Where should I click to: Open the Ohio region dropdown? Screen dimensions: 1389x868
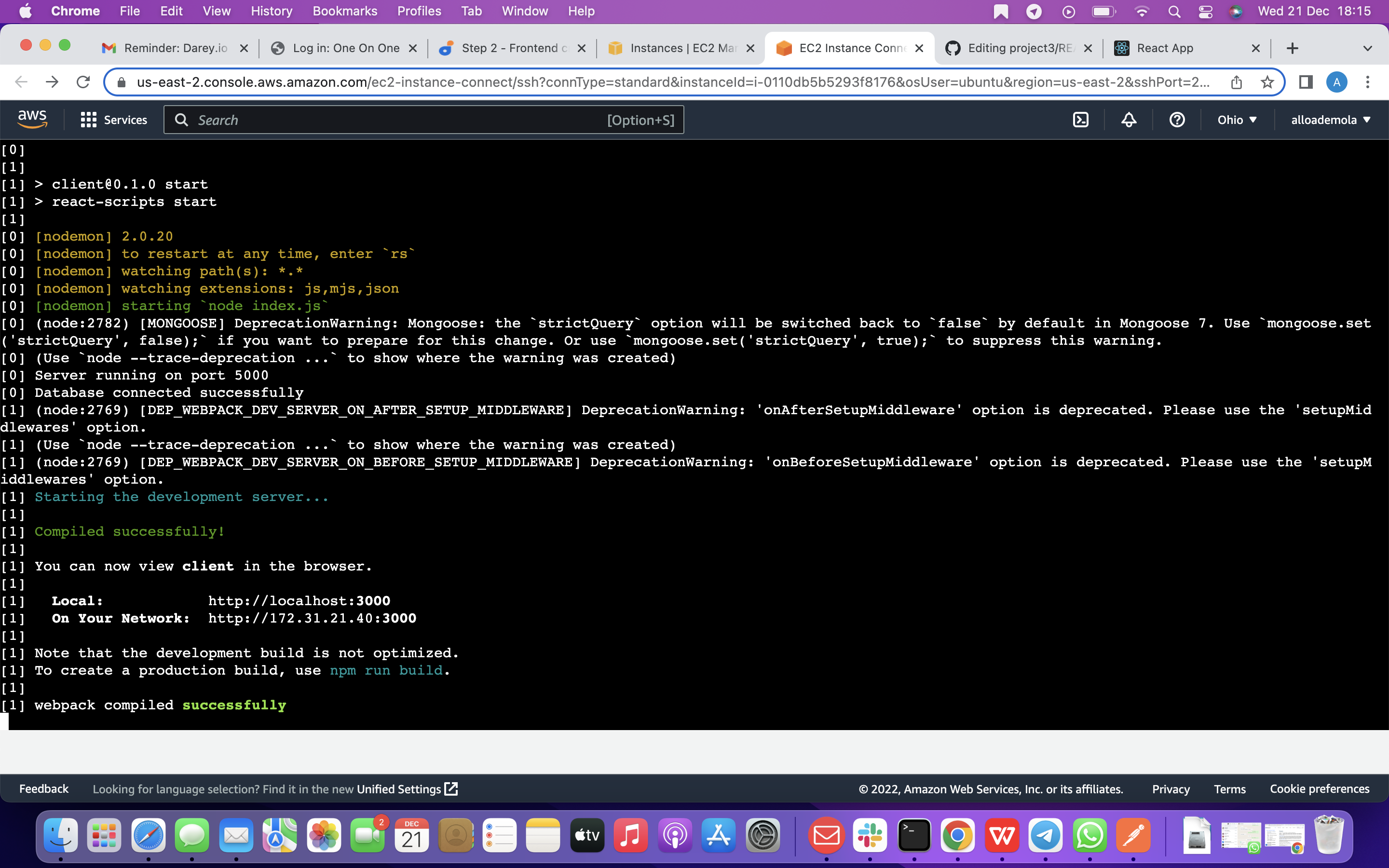click(1237, 120)
